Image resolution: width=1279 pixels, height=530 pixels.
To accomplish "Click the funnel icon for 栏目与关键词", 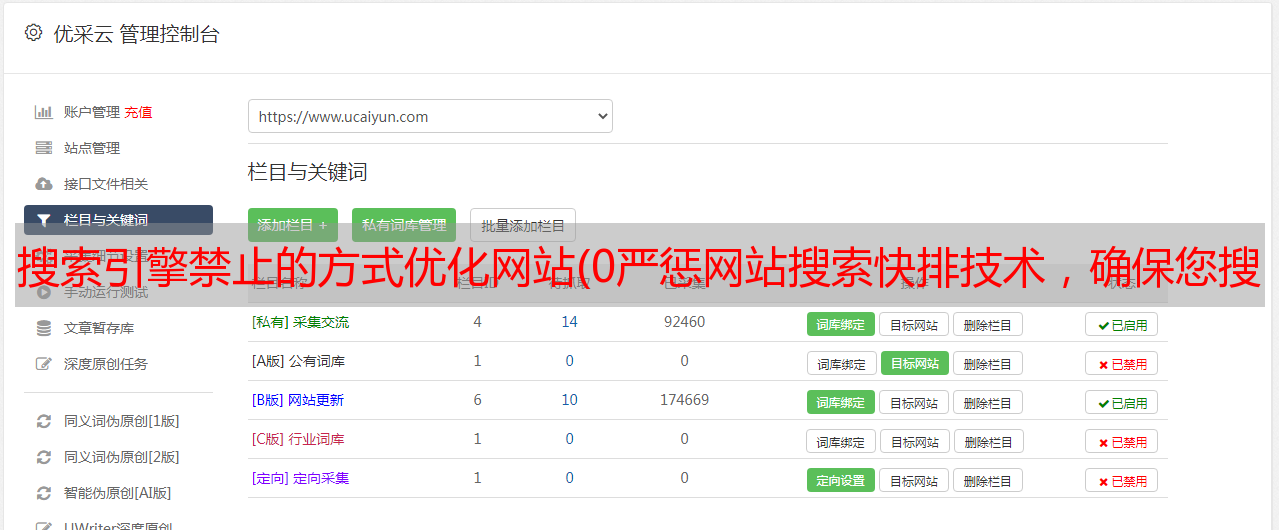I will point(44,220).
